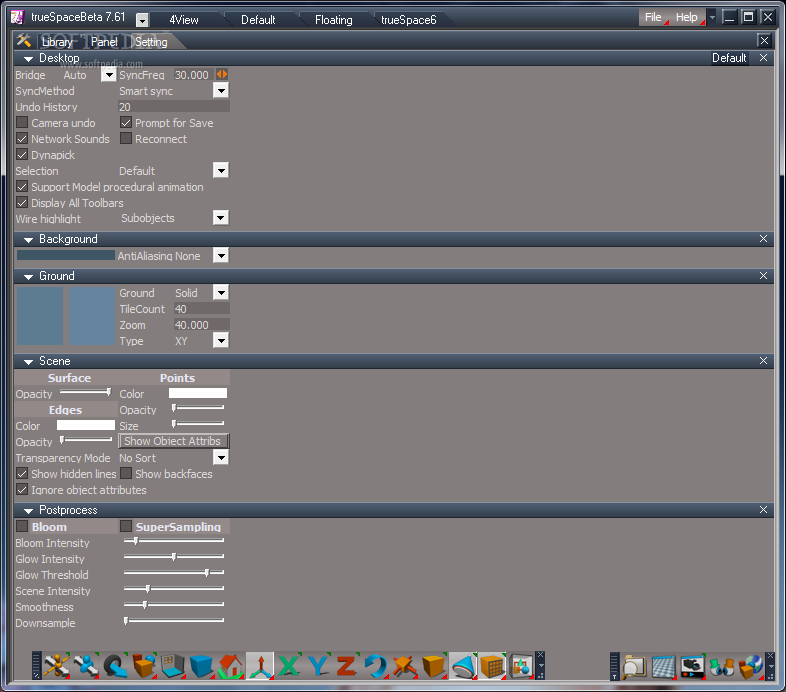Click the orange wireframe grid cube icon
Screen dimensions: 786x692
(492, 666)
